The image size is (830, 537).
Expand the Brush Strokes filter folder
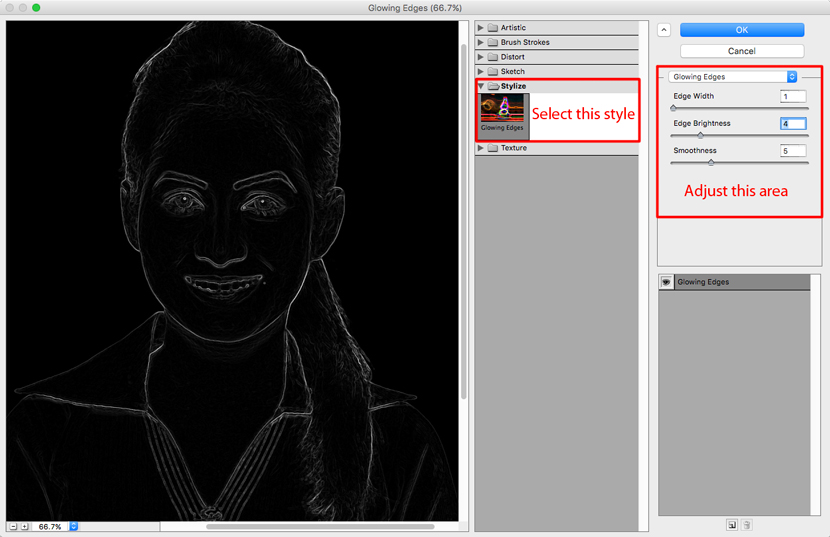coord(481,43)
